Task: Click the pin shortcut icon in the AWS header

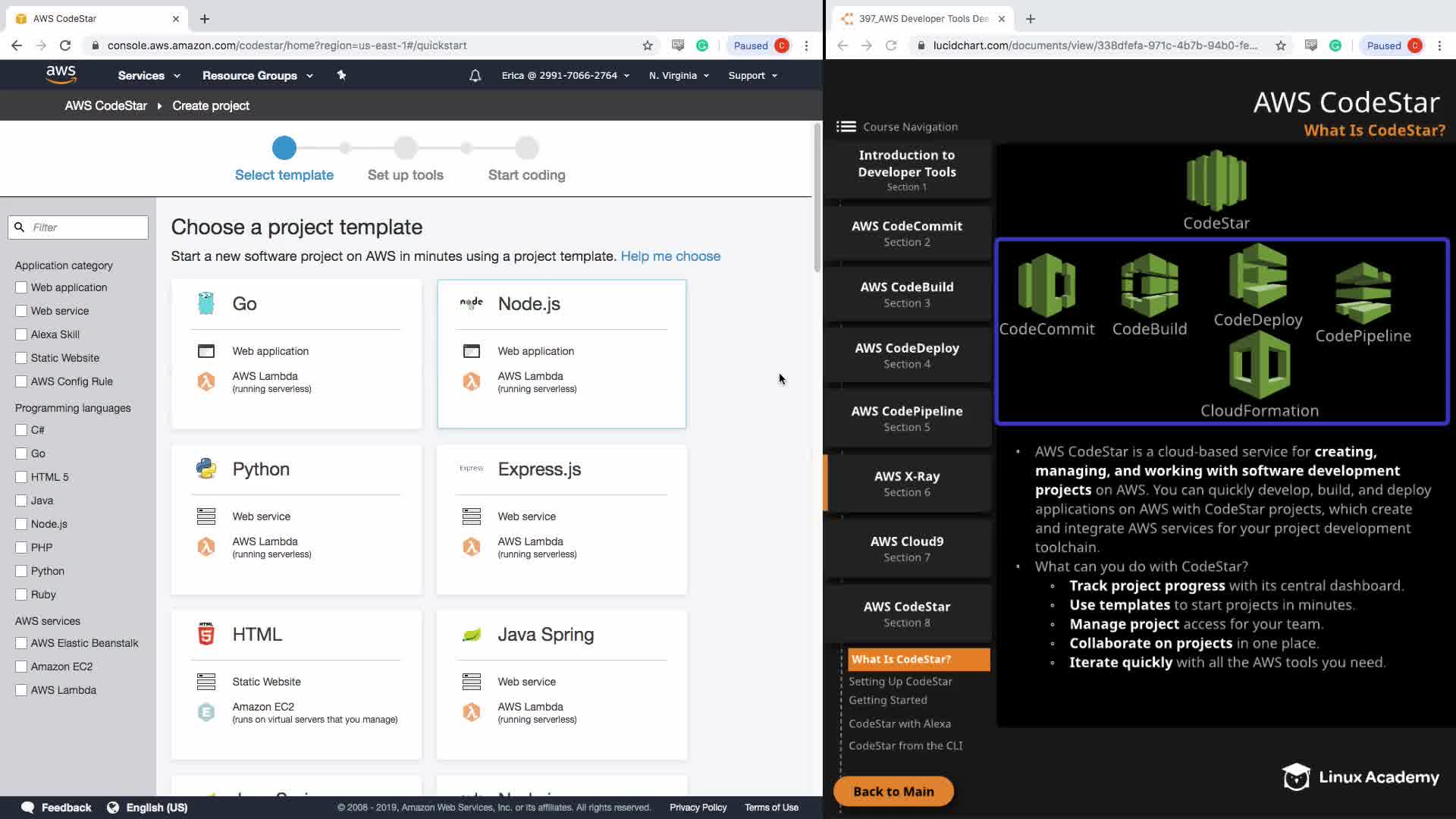Action: click(341, 75)
